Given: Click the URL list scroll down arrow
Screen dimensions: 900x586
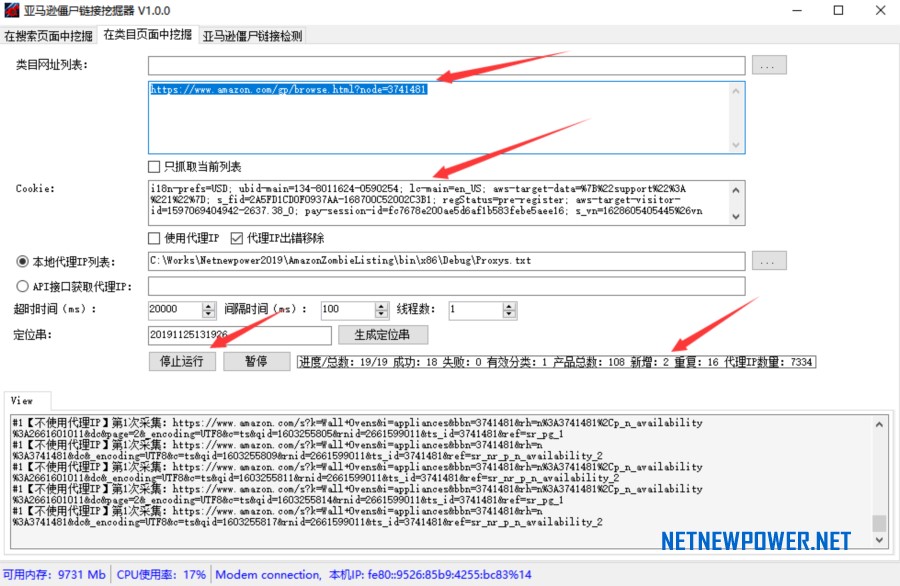Looking at the screenshot, I should coord(736,145).
